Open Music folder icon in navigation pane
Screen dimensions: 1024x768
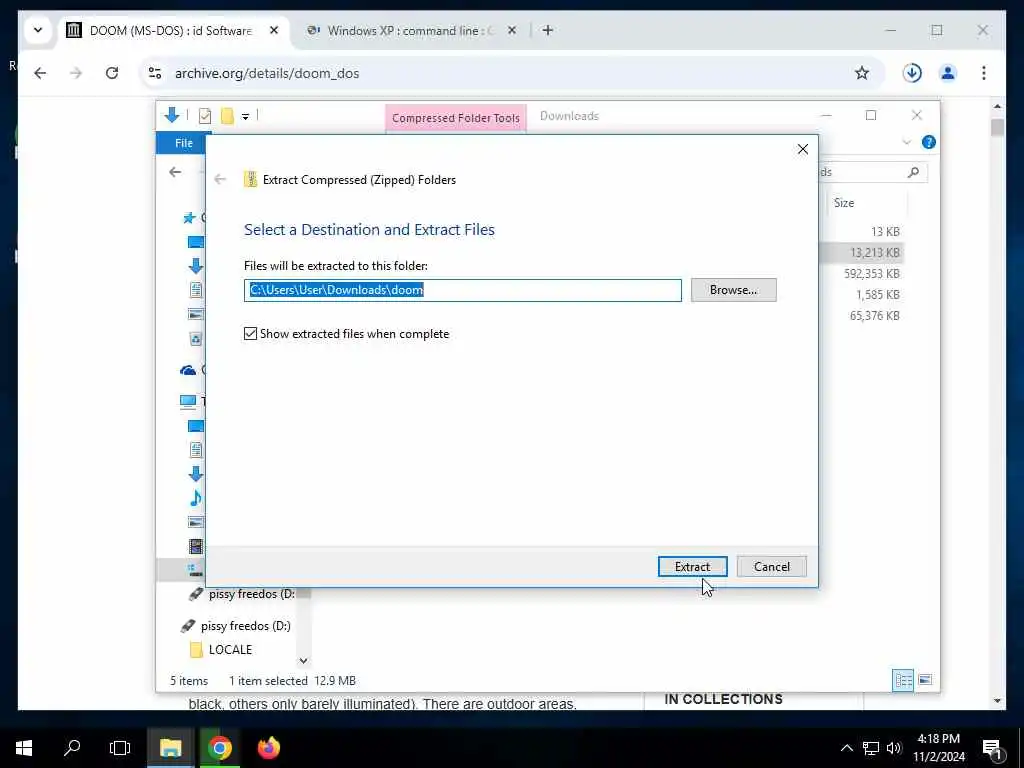[195, 498]
